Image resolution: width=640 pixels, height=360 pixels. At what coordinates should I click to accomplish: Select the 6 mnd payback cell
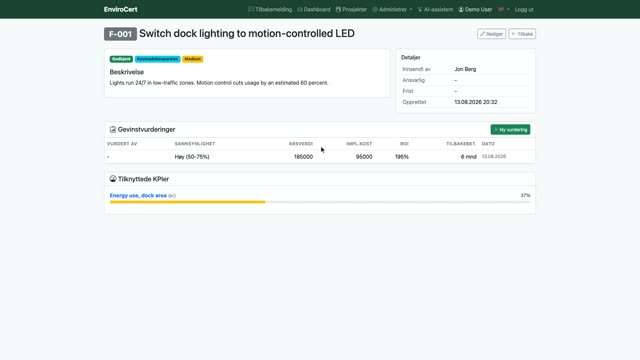(469, 157)
